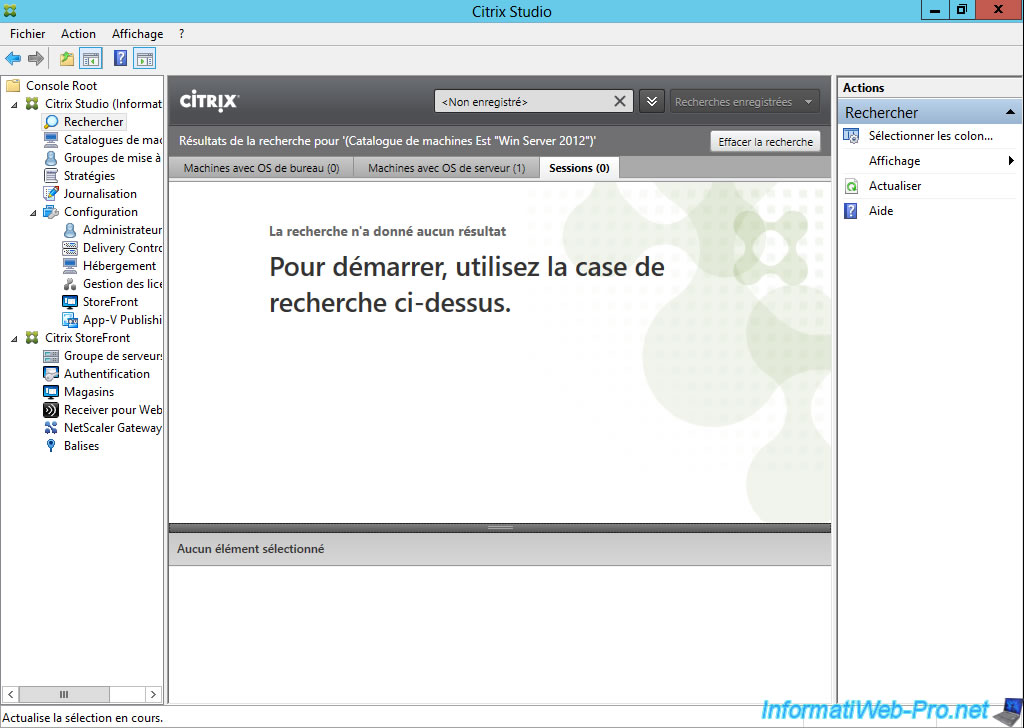The height and width of the screenshot is (728, 1024).
Task: Click the Delivery Controllers icon
Action: [70, 248]
